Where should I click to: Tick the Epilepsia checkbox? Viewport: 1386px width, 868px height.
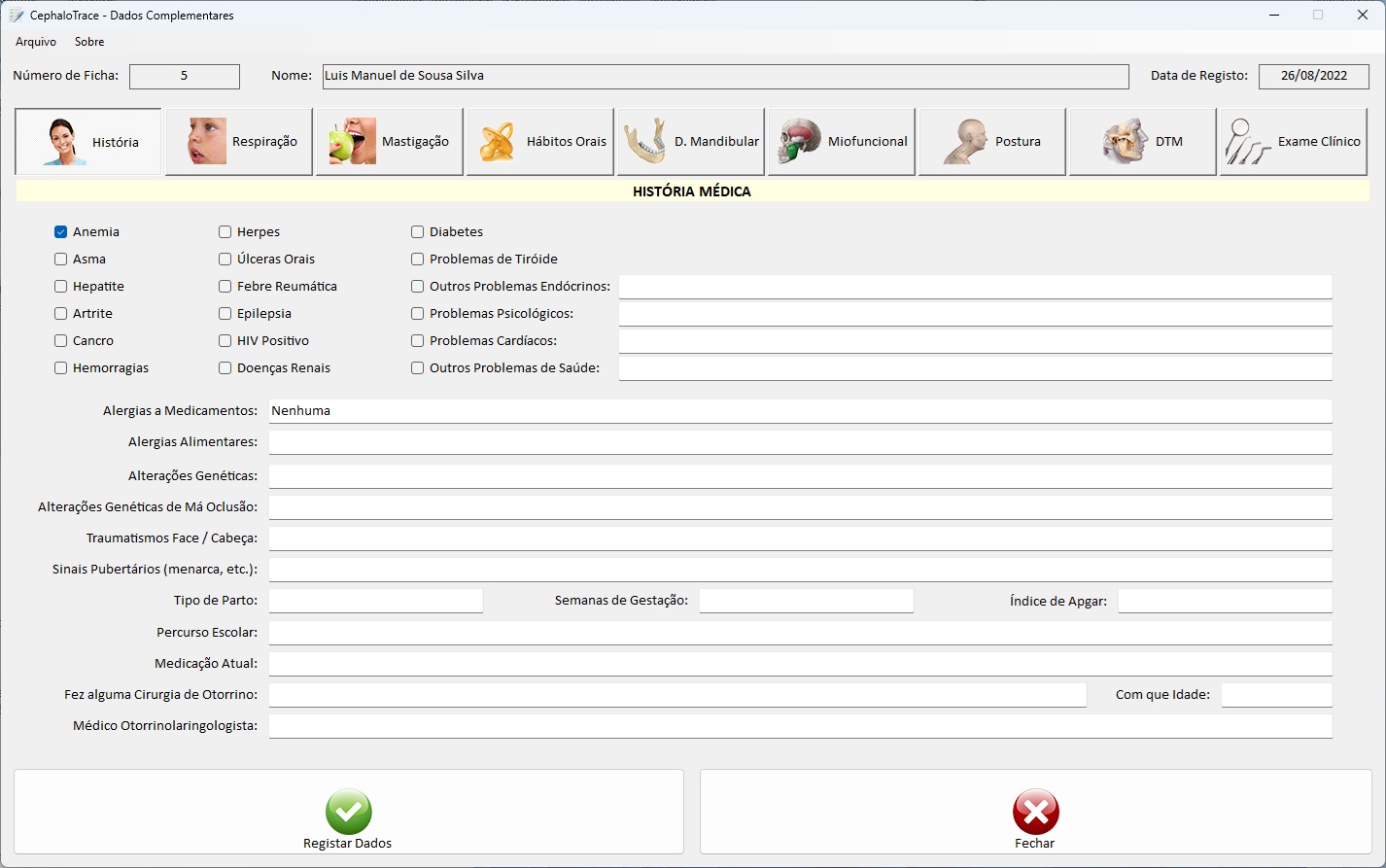click(x=225, y=314)
